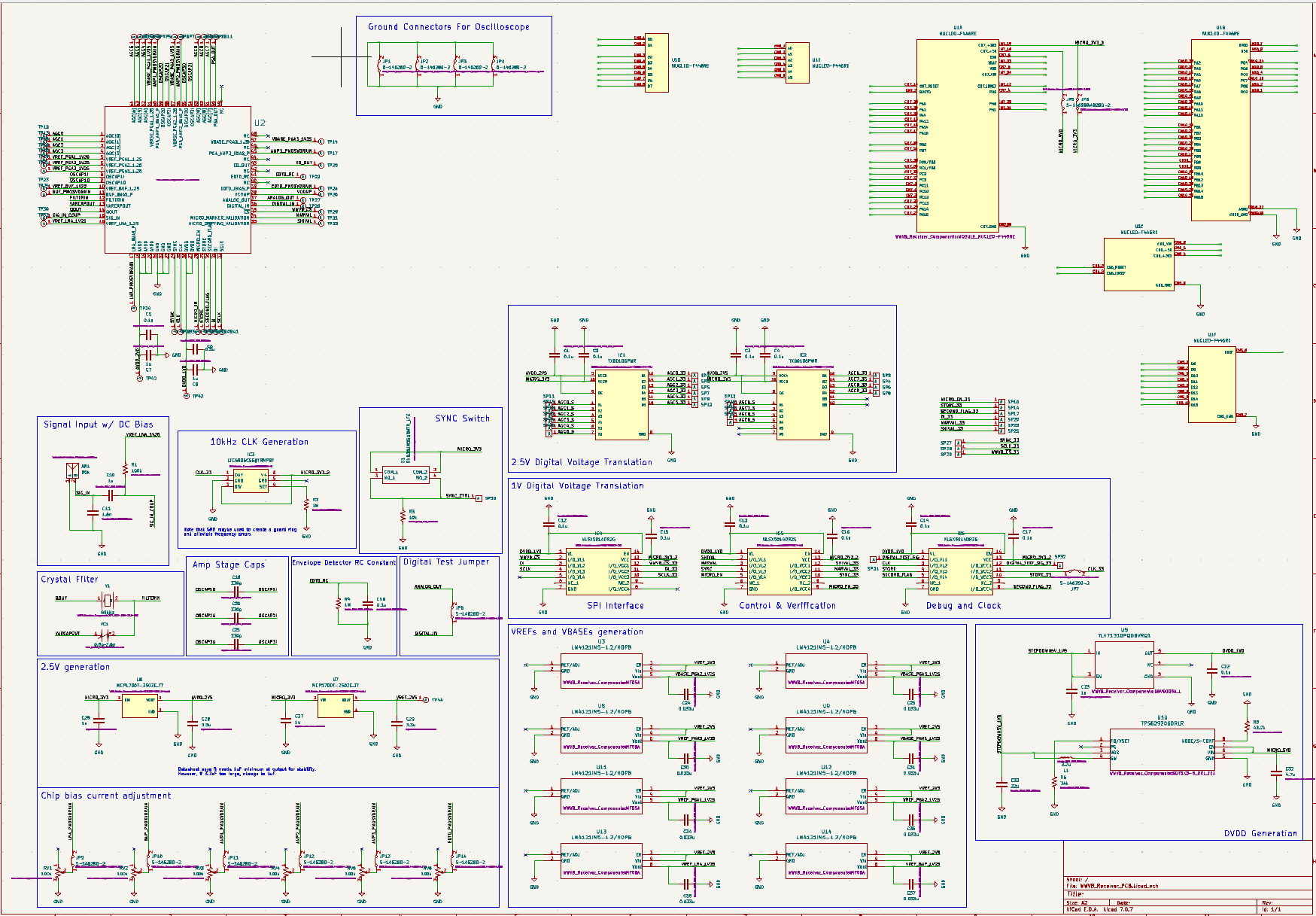This screenshot has height=916, width=1316.
Task: Click the U6 2.5V regulator symbol
Action: (140, 705)
